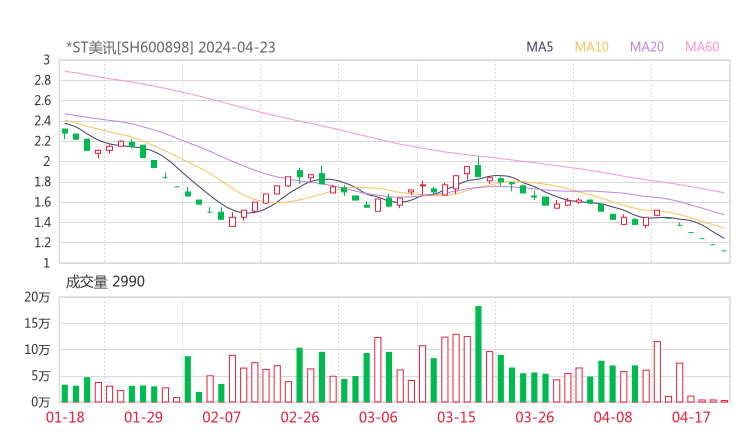Click the 1.2 price axis label
This screenshot has height=440, width=740.
42,243
